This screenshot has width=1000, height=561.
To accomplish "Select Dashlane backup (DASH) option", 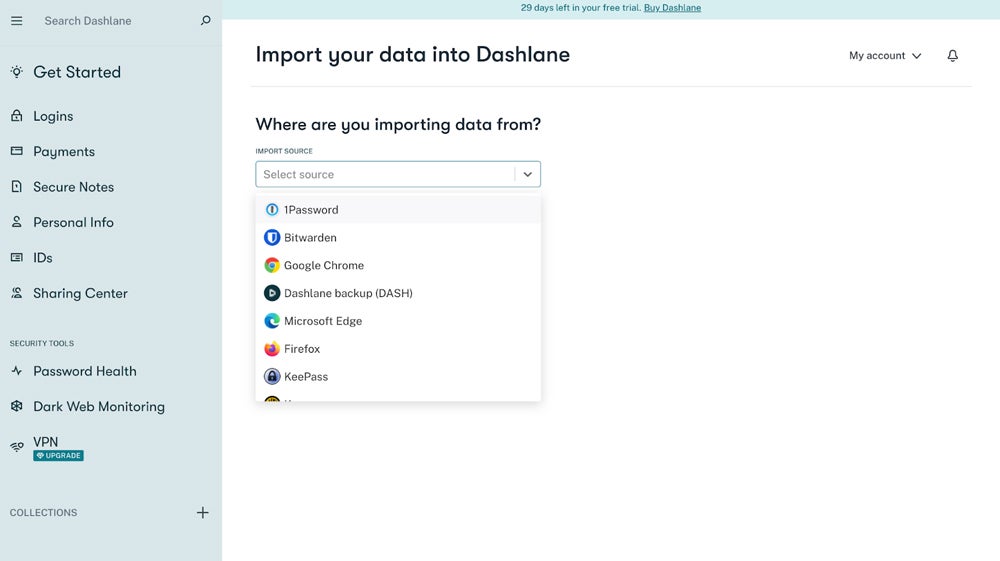I will [x=348, y=293].
